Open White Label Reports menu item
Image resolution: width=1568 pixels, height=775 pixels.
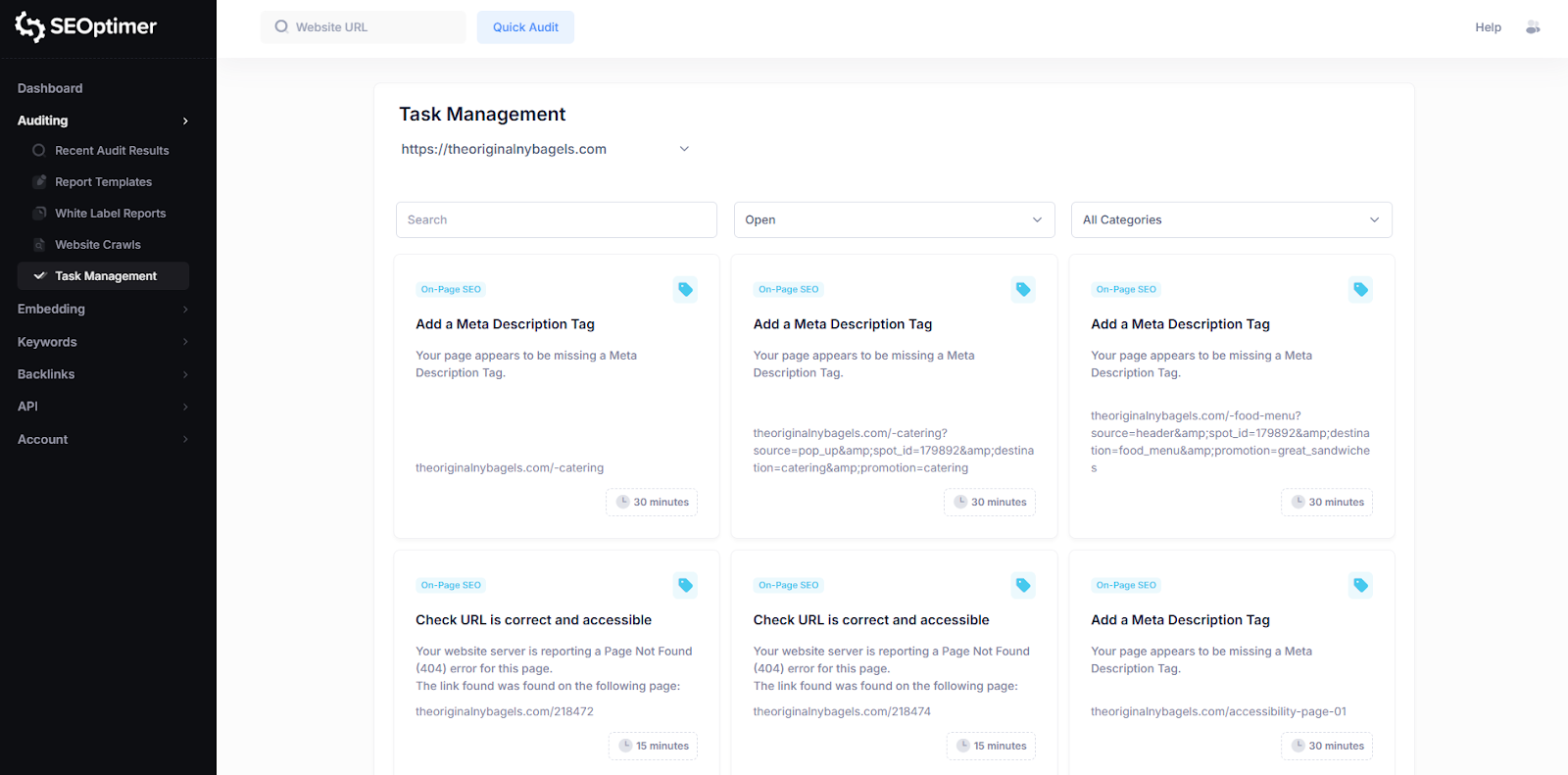click(110, 213)
